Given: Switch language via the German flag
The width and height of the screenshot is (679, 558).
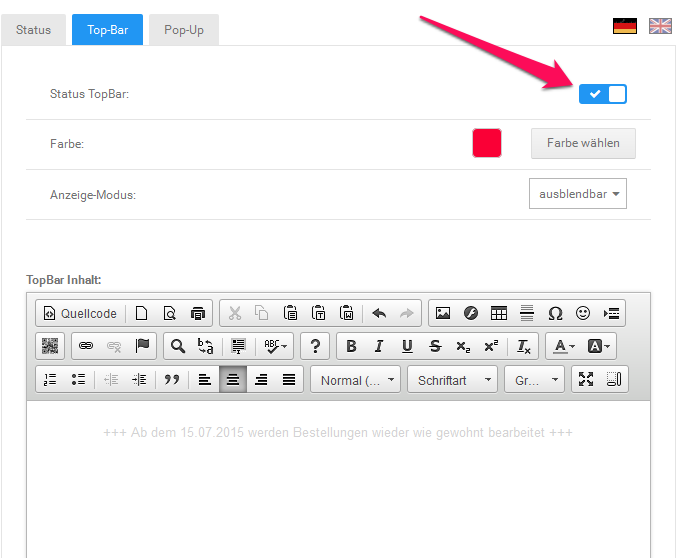Looking at the screenshot, I should [625, 26].
